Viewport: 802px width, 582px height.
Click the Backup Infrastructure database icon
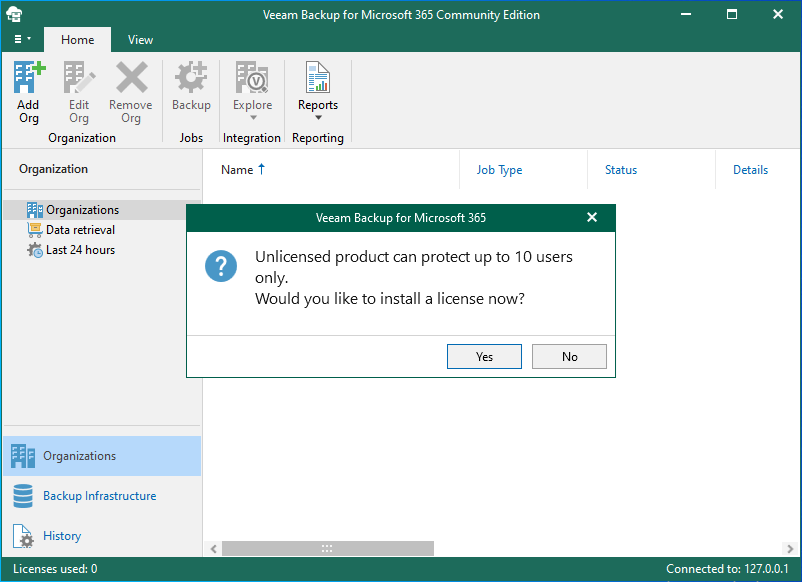click(23, 496)
